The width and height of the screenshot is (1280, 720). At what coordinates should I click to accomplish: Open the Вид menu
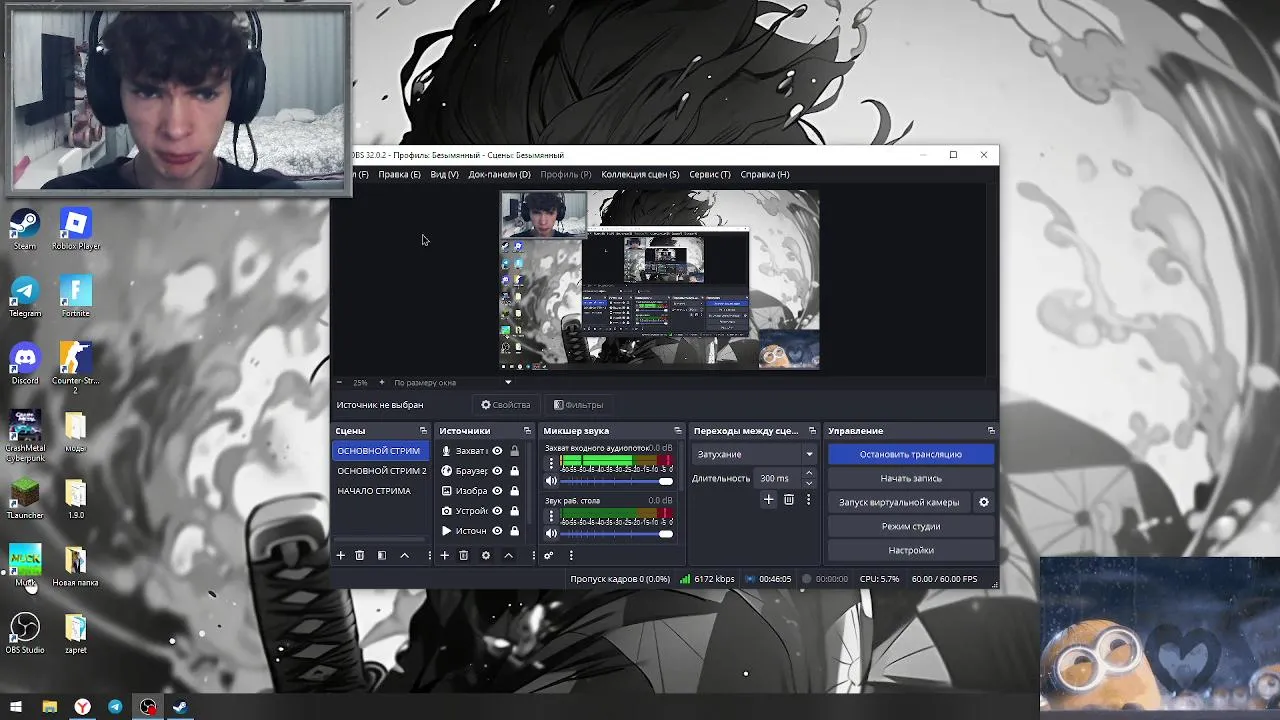[x=444, y=174]
